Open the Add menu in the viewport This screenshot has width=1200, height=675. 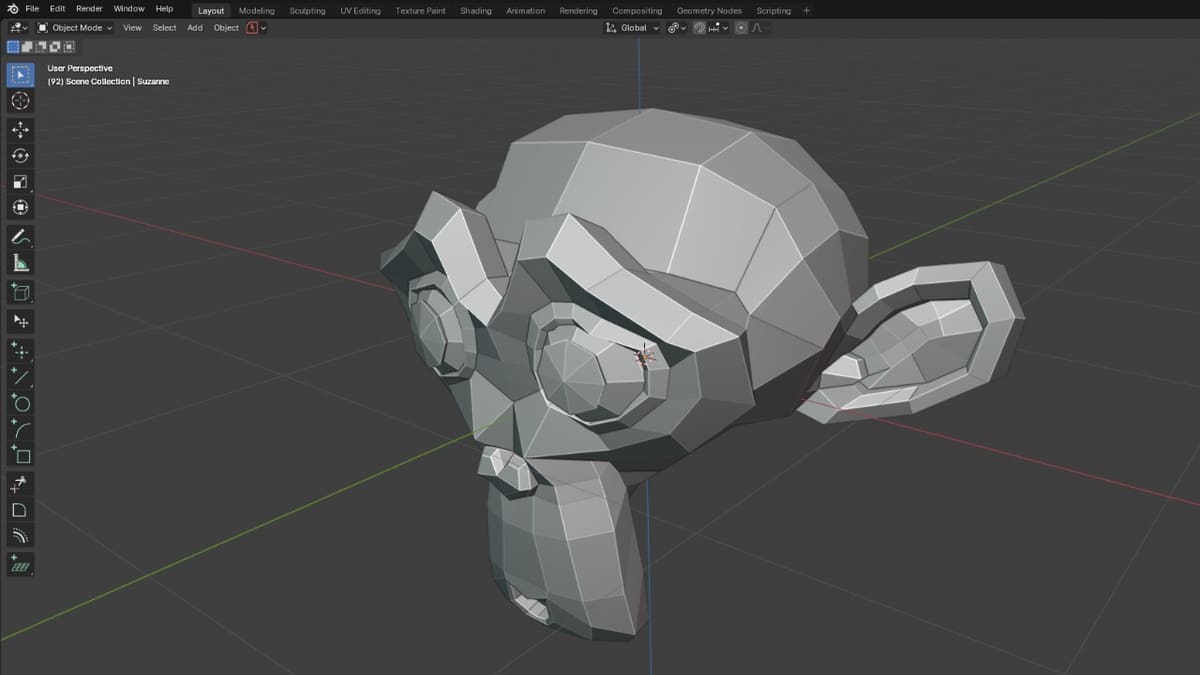(x=194, y=27)
